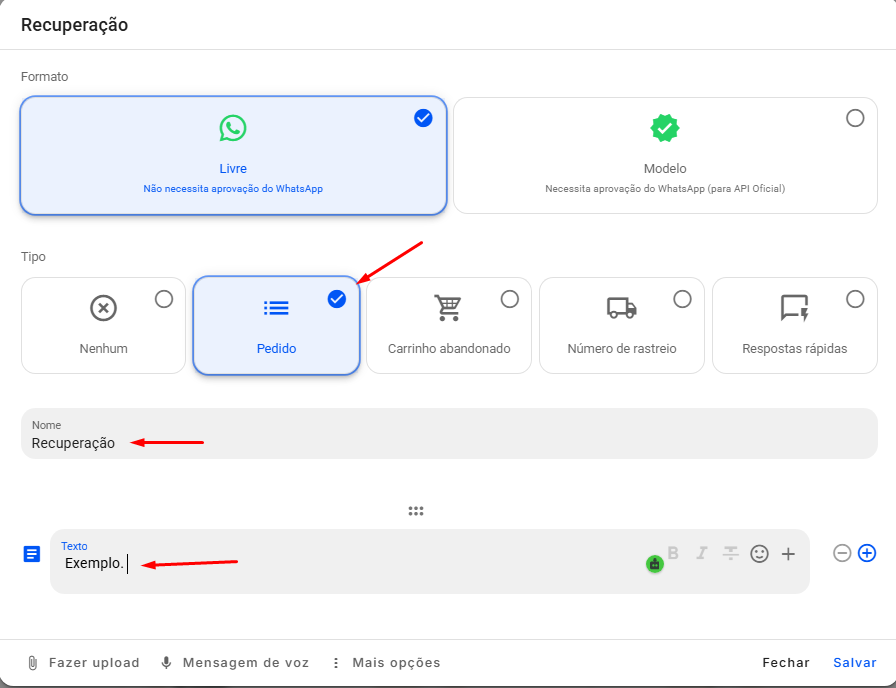Click Fechar to close the dialog
The image size is (896, 688).
(786, 663)
